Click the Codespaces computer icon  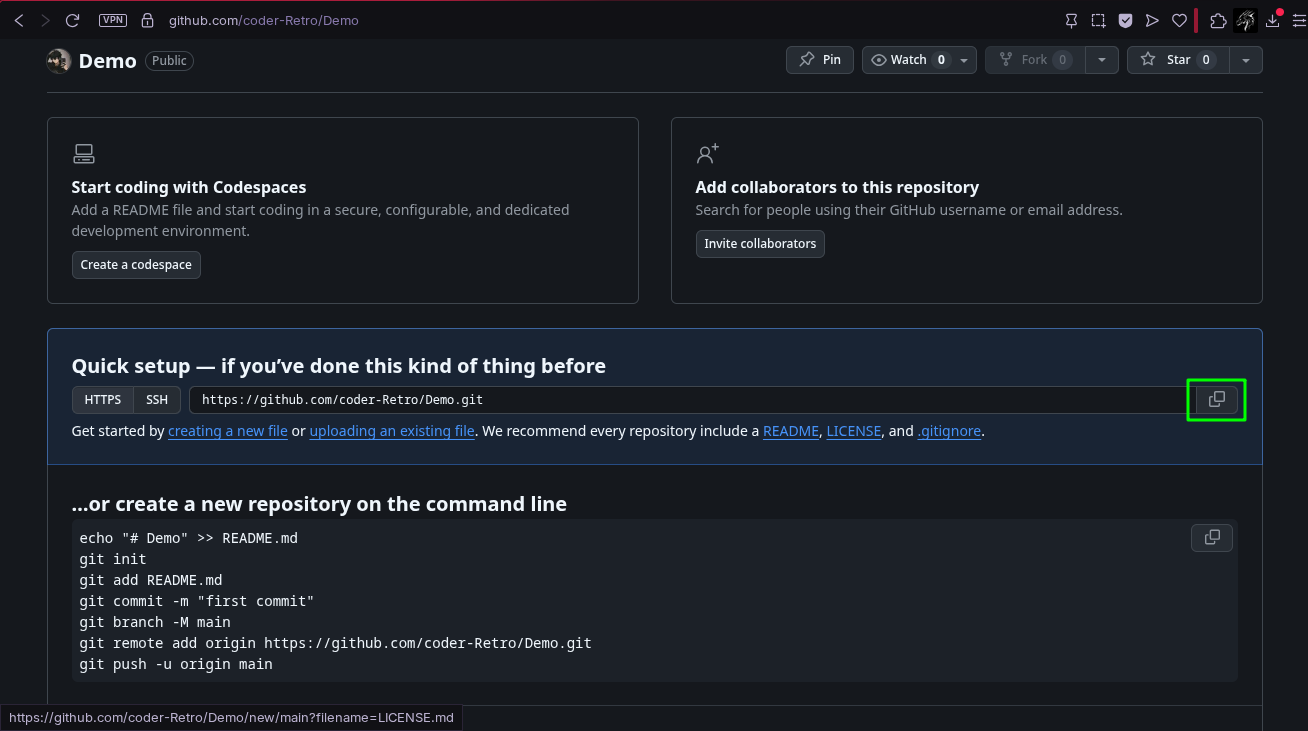(x=84, y=154)
